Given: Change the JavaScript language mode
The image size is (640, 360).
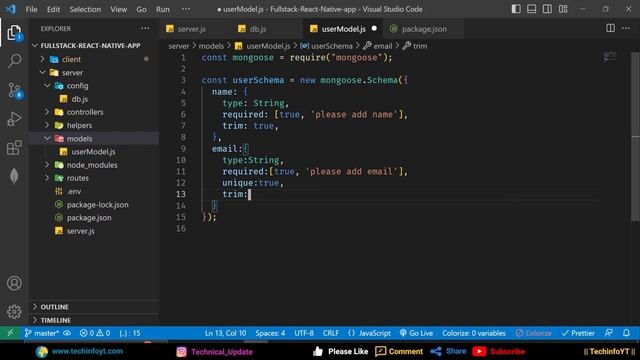Looking at the screenshot, I should [369, 333].
